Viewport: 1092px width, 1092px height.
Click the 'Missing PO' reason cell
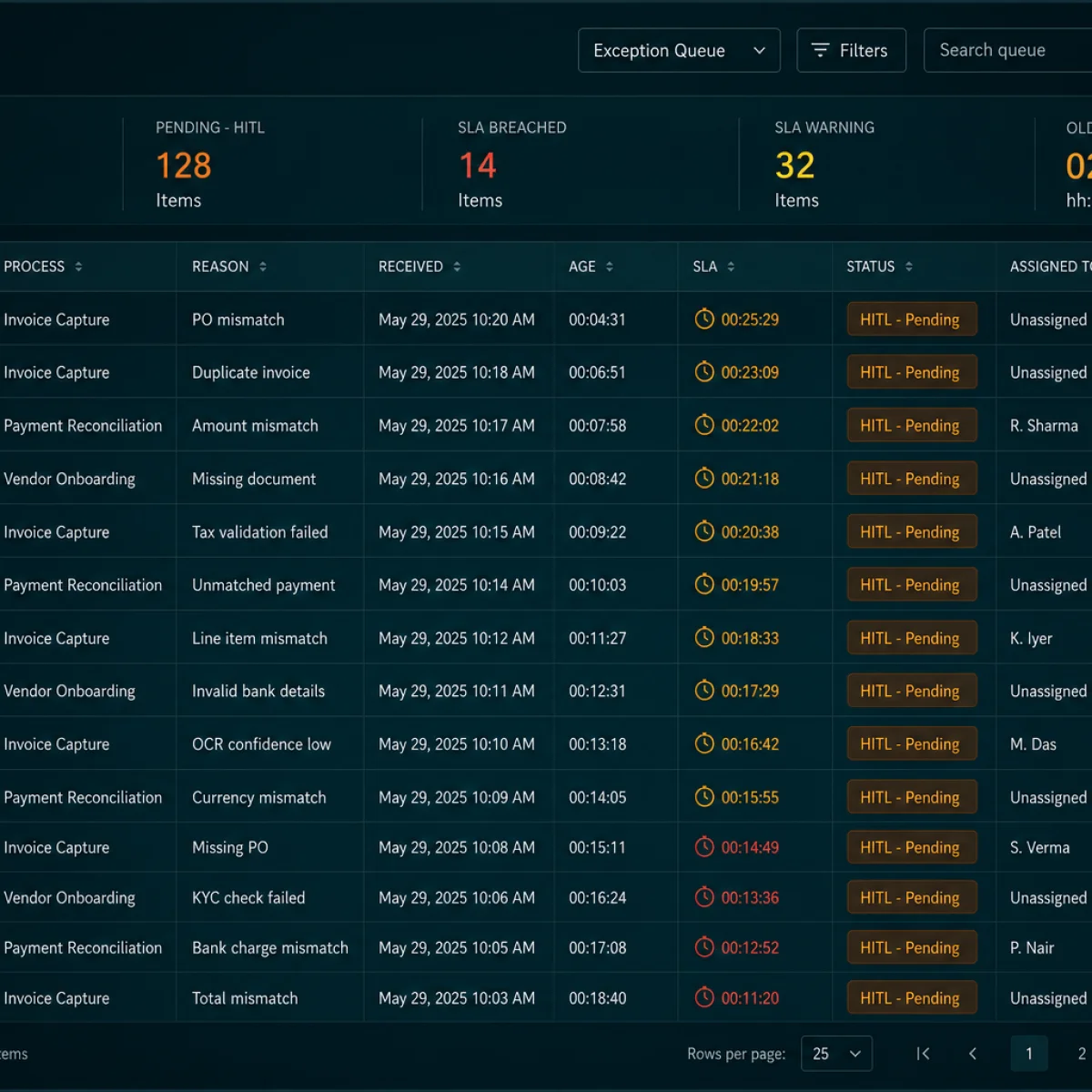click(x=230, y=847)
